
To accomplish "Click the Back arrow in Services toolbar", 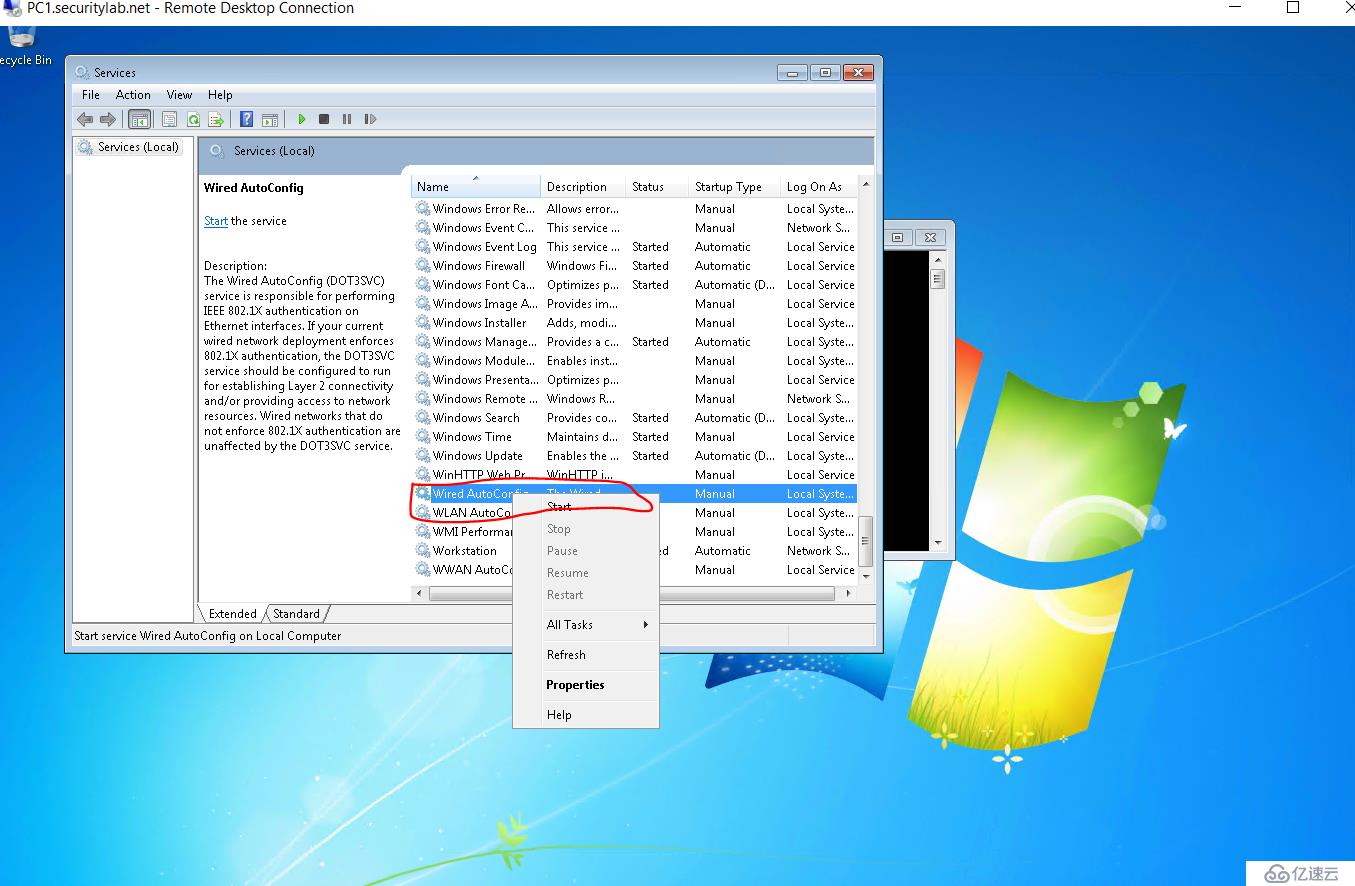I will pyautogui.click(x=85, y=119).
